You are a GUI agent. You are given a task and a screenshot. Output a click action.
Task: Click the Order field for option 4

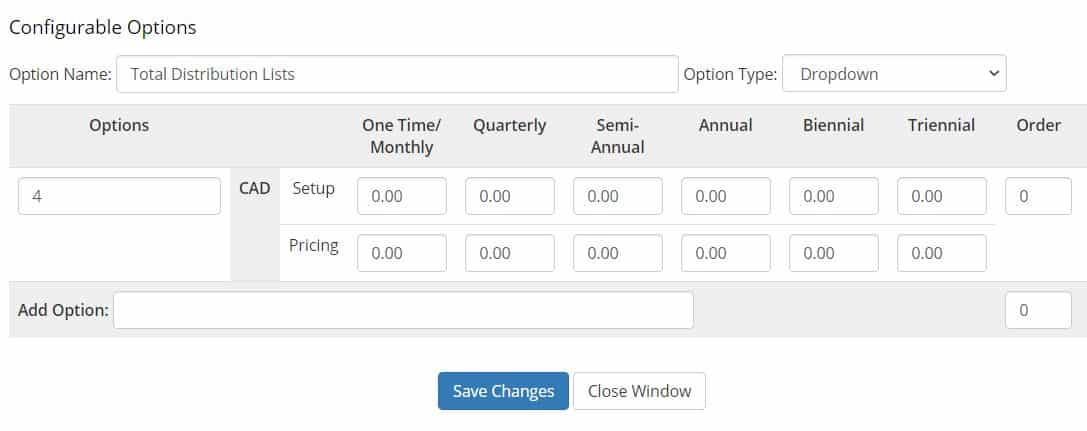pos(1038,196)
